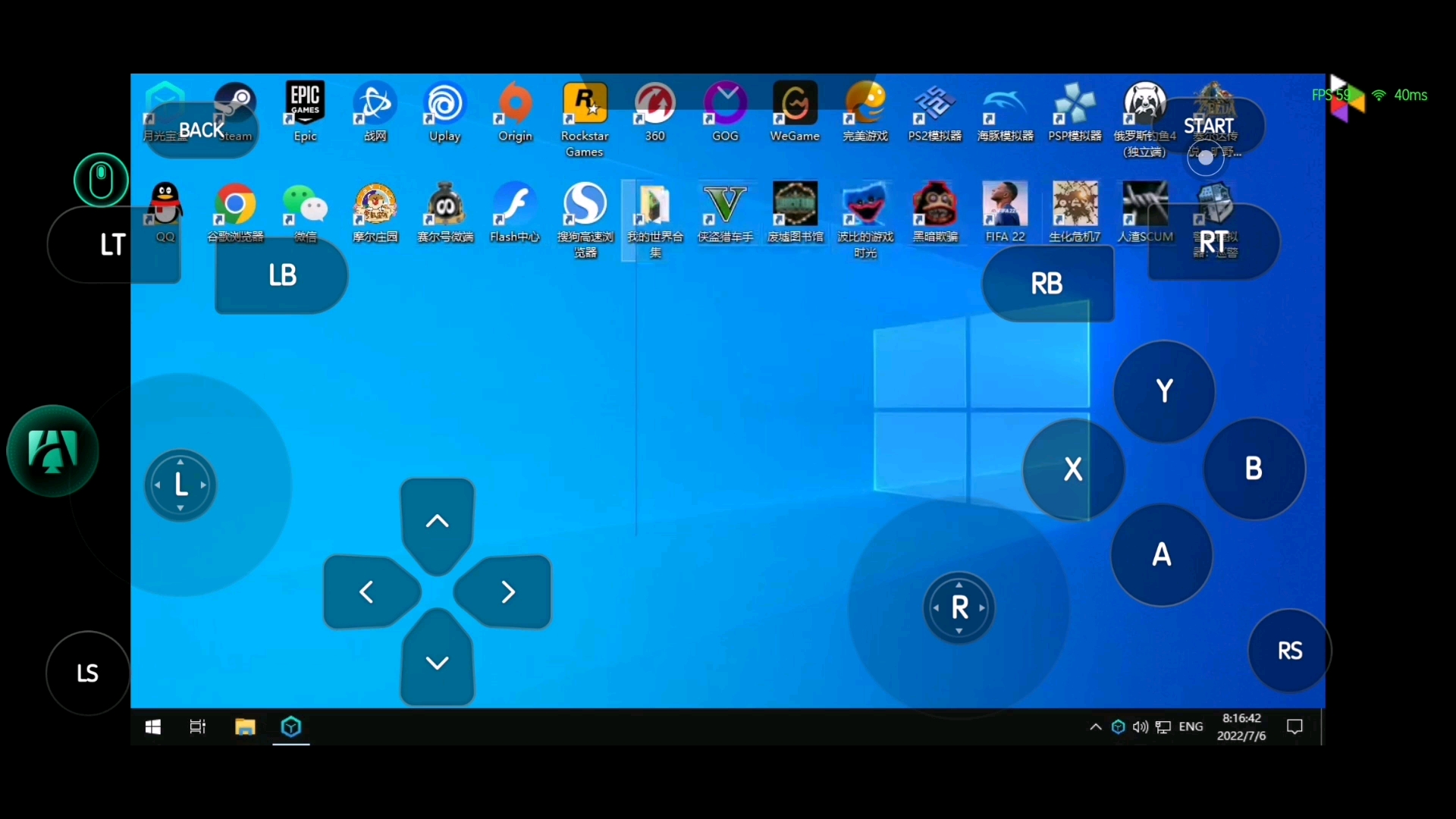The height and width of the screenshot is (819, 1456).
Task: Open the PSP模拟器 emulator shortcut
Action: pyautogui.click(x=1075, y=111)
